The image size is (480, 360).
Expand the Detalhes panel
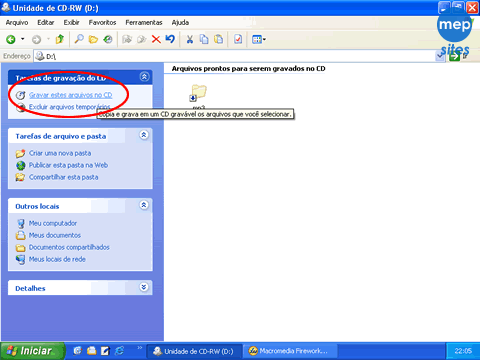tap(144, 287)
